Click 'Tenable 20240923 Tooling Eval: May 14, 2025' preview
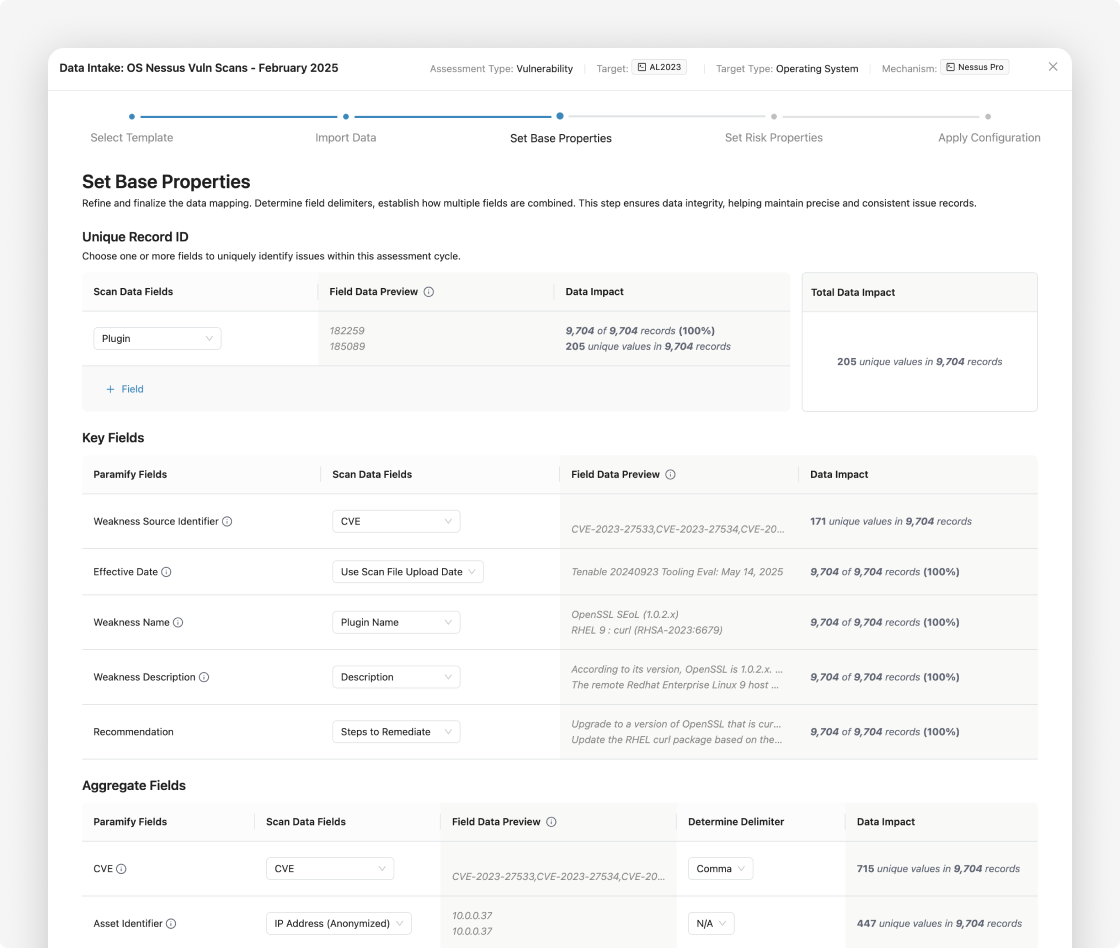 [677, 572]
